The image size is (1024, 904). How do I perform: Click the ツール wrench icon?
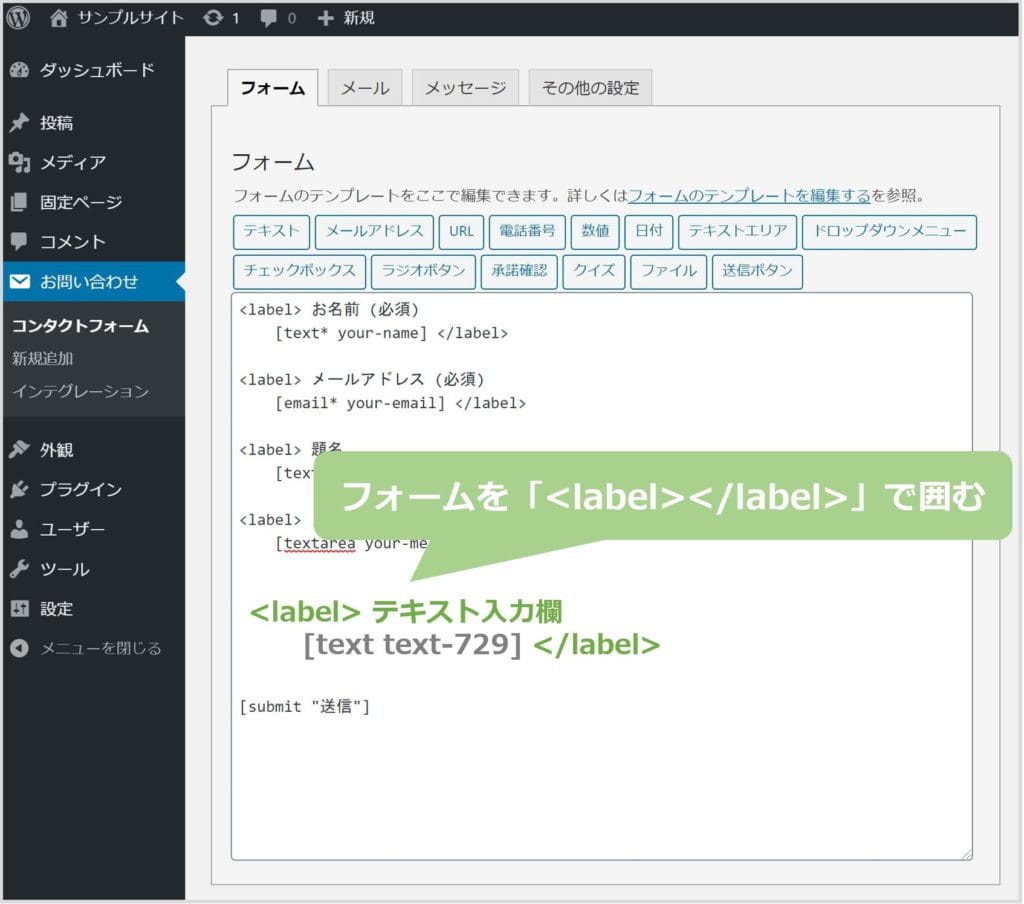click(x=20, y=569)
